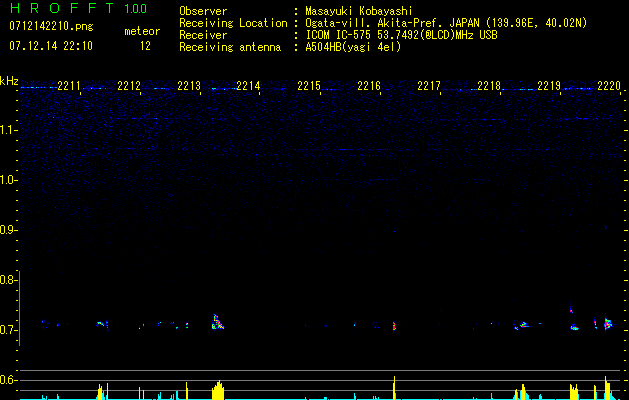629x400 pixels.
Task: Click the 0.8 kHz frequency axis label
Action: (x=8, y=280)
